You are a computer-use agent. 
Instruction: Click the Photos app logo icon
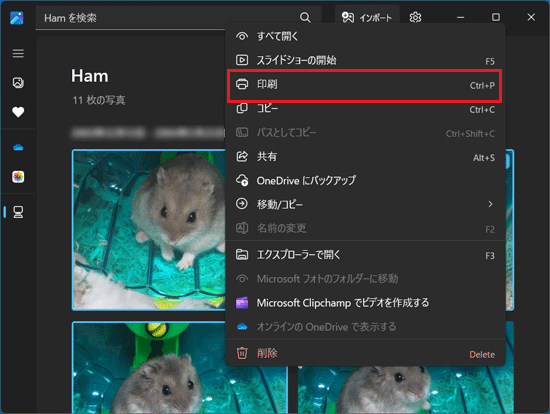(17, 18)
